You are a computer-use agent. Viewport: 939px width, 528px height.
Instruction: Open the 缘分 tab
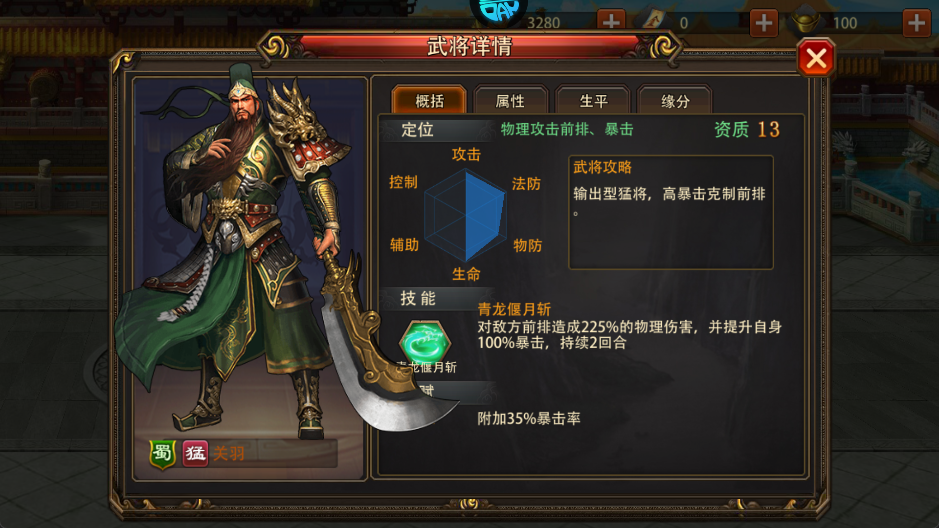coord(675,100)
